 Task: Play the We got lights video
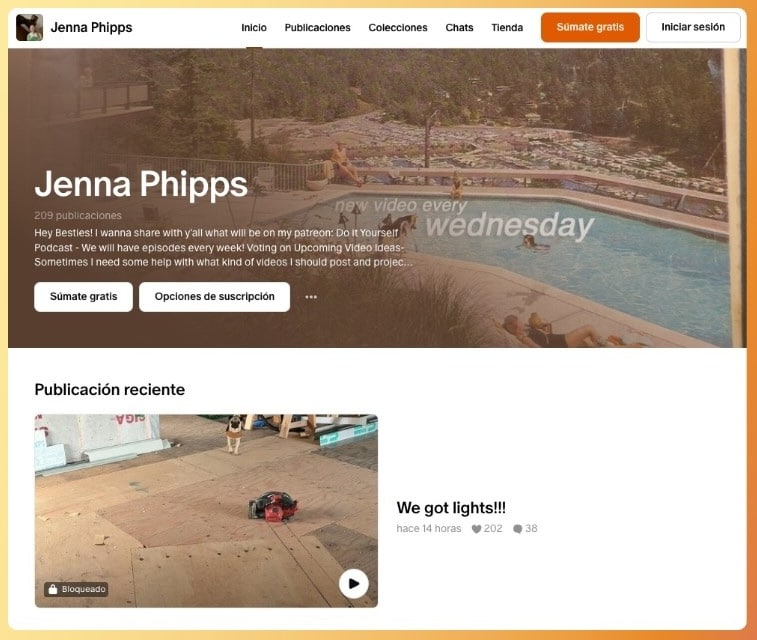(353, 584)
